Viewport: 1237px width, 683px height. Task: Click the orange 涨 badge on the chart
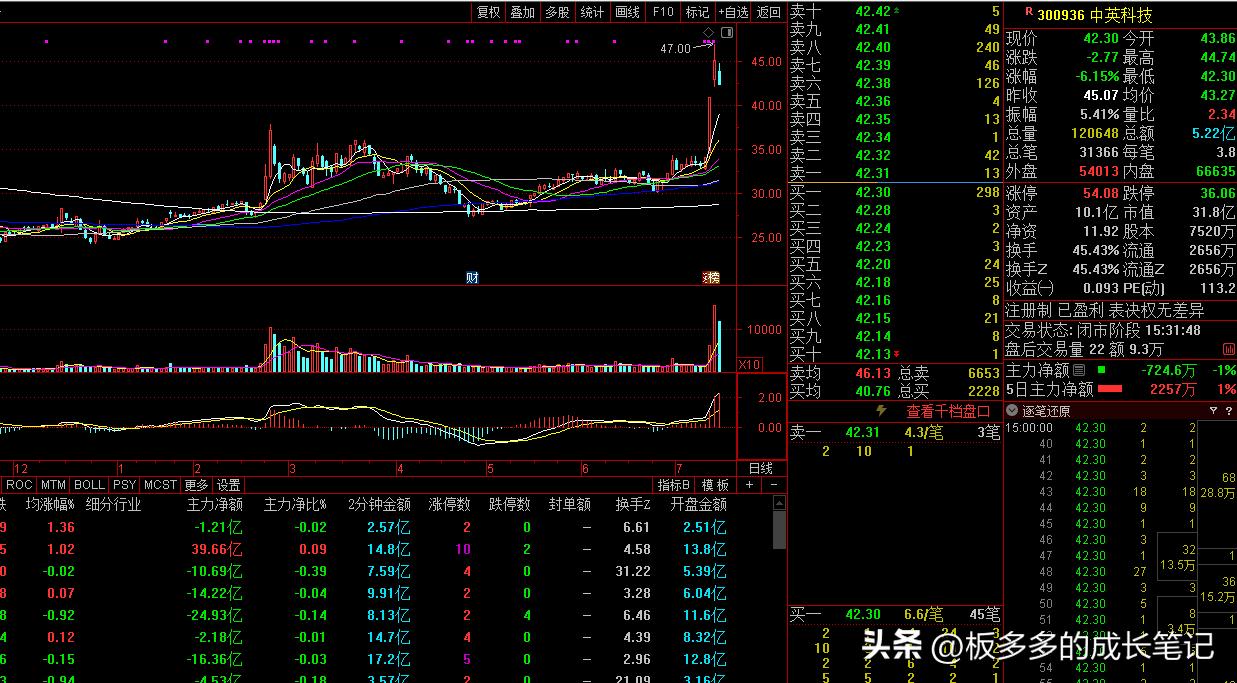(710, 277)
